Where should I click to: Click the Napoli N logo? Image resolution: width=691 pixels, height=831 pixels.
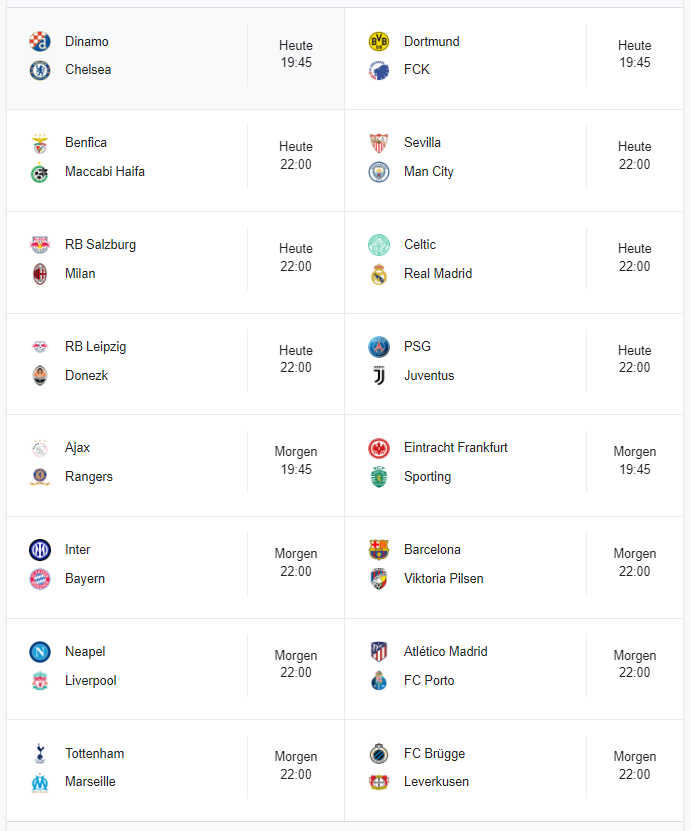point(40,652)
